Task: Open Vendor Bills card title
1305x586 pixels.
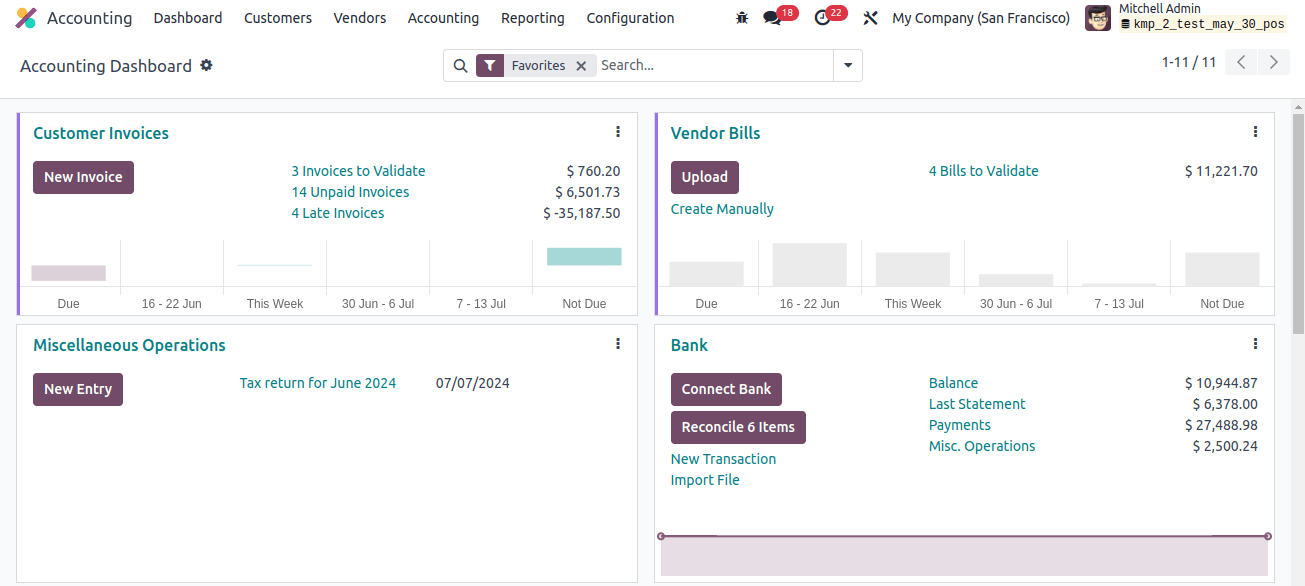Action: coord(715,133)
